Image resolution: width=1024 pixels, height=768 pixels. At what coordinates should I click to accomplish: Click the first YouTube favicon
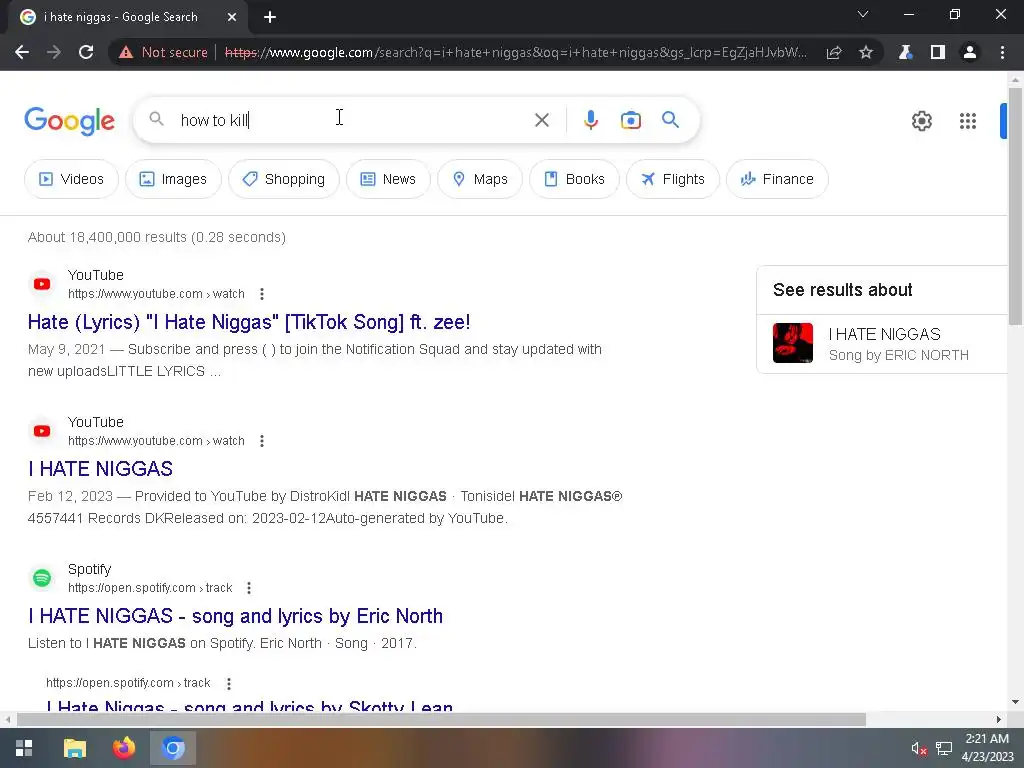pyautogui.click(x=42, y=284)
